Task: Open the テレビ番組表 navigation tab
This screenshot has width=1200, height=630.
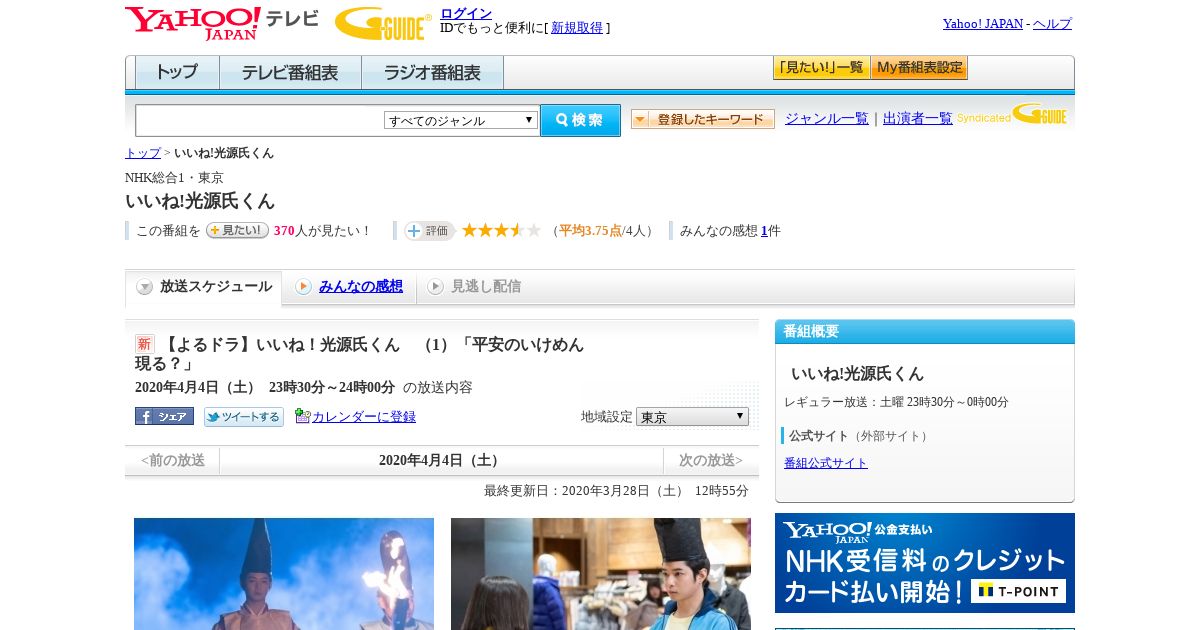Action: [290, 73]
